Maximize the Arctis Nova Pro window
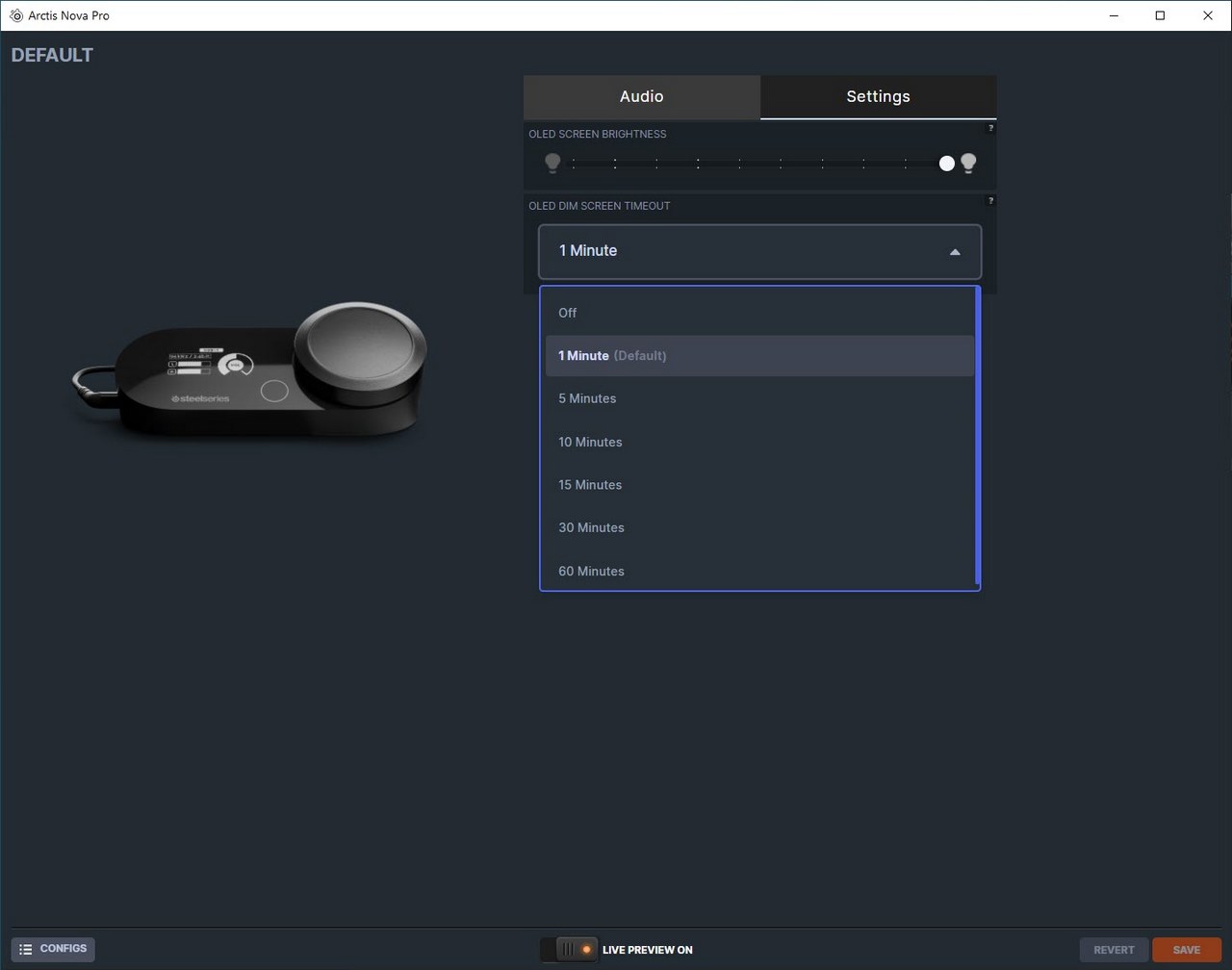The height and width of the screenshot is (970, 1232). click(x=1160, y=15)
